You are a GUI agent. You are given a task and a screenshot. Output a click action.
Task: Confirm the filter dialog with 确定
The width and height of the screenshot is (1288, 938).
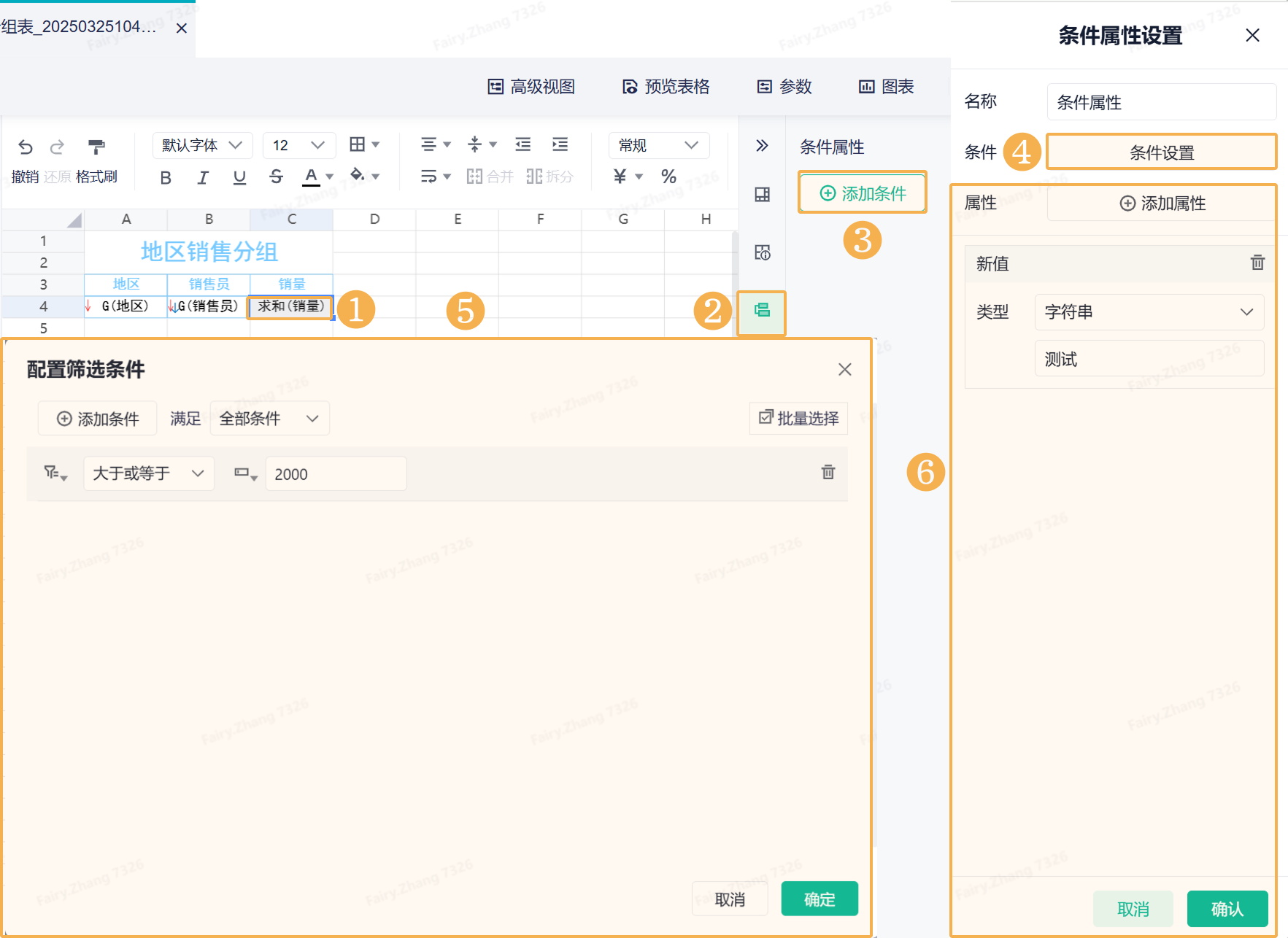coord(820,899)
